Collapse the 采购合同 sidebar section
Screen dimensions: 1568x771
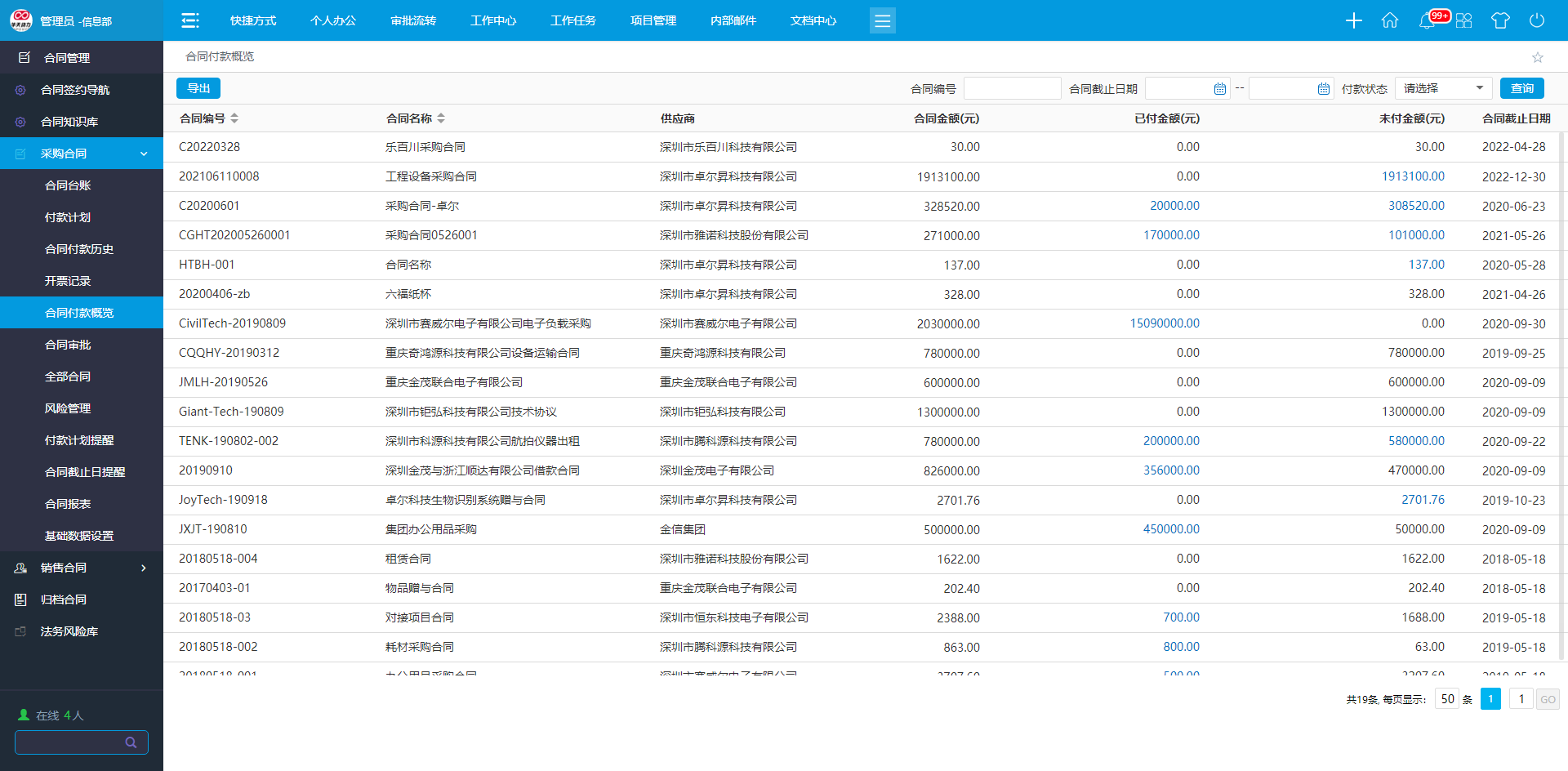pos(144,154)
